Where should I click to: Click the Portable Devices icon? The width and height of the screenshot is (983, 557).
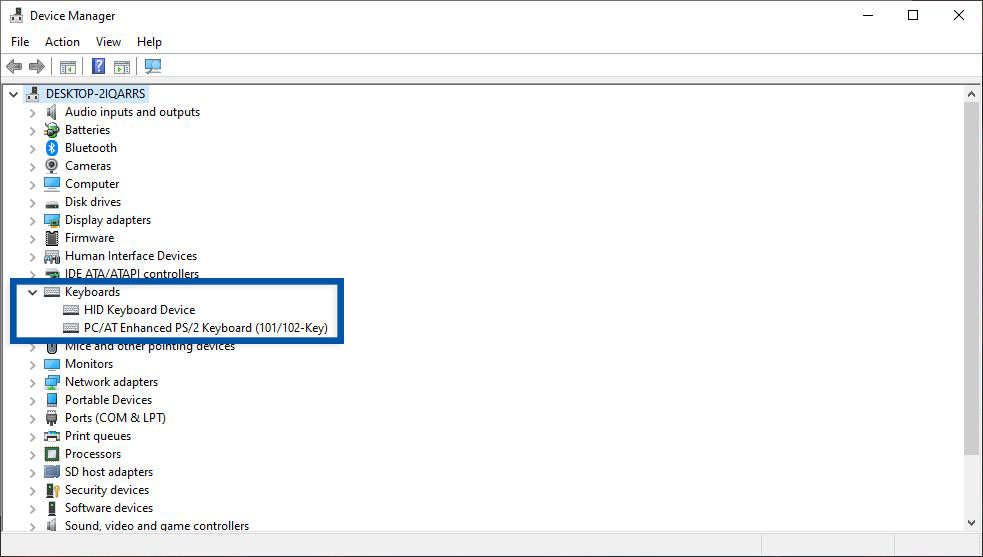click(51, 400)
